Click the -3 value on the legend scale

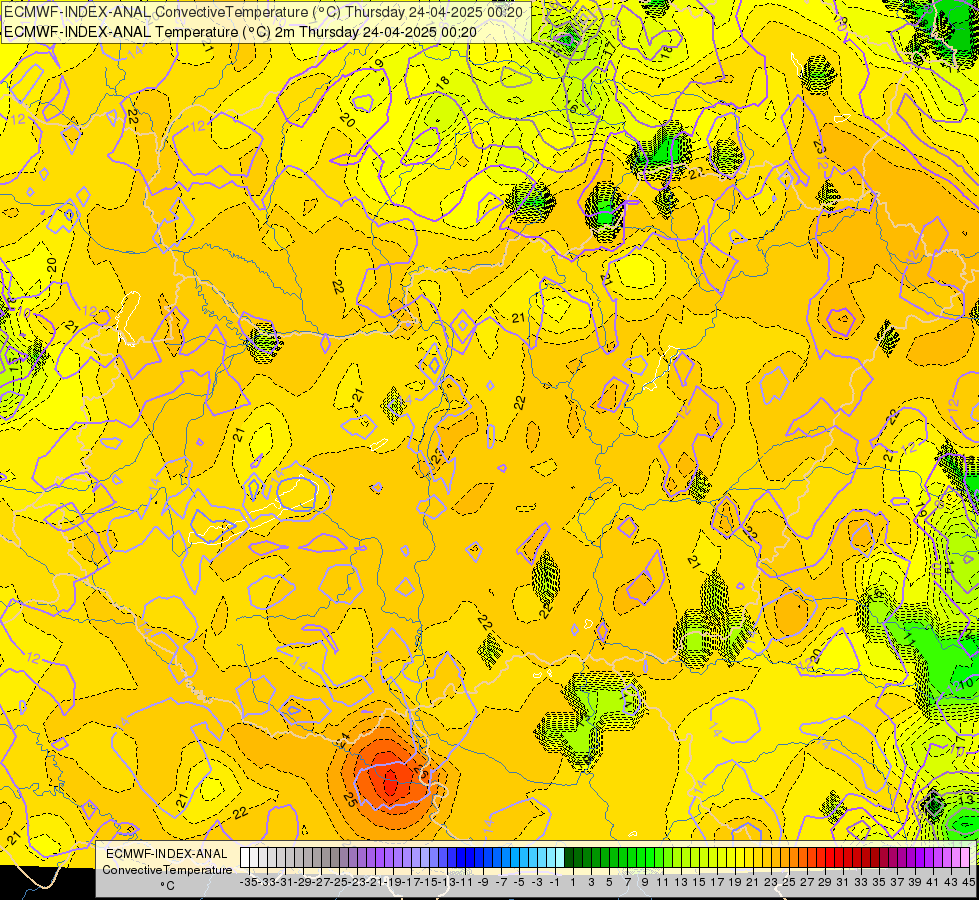[x=537, y=882]
